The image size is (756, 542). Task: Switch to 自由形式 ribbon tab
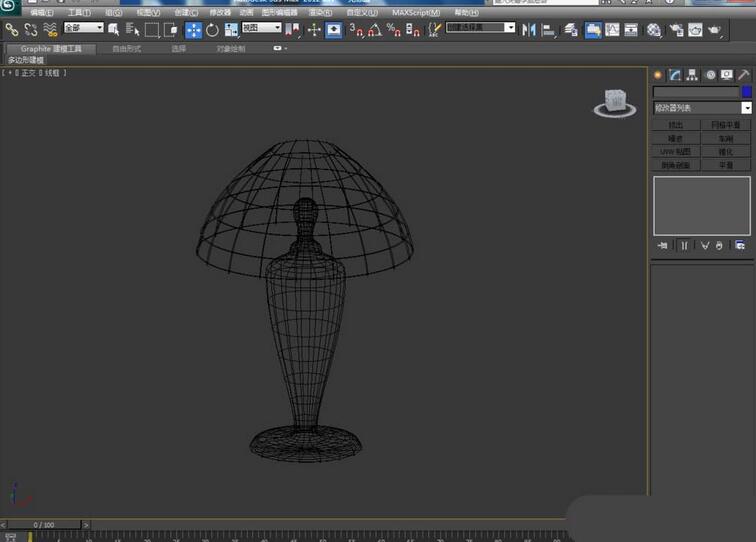(x=126, y=49)
